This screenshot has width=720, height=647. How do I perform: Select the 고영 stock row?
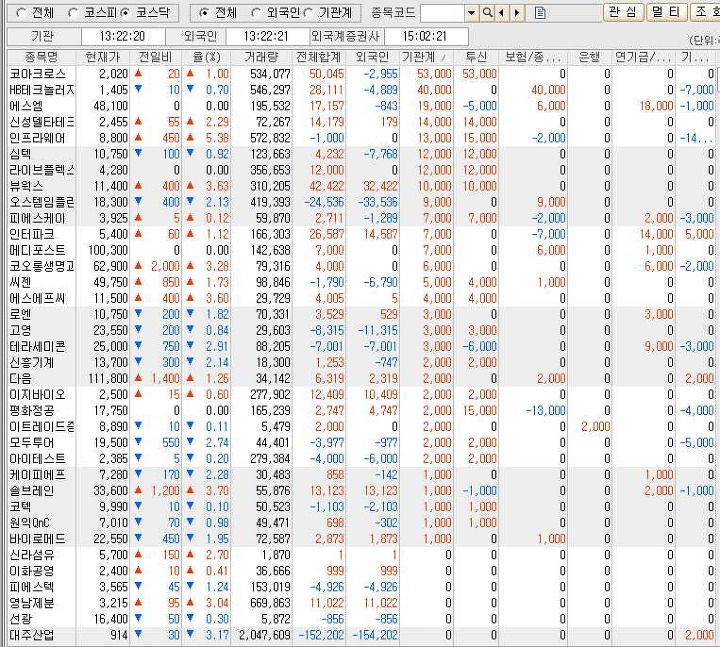coord(363,331)
